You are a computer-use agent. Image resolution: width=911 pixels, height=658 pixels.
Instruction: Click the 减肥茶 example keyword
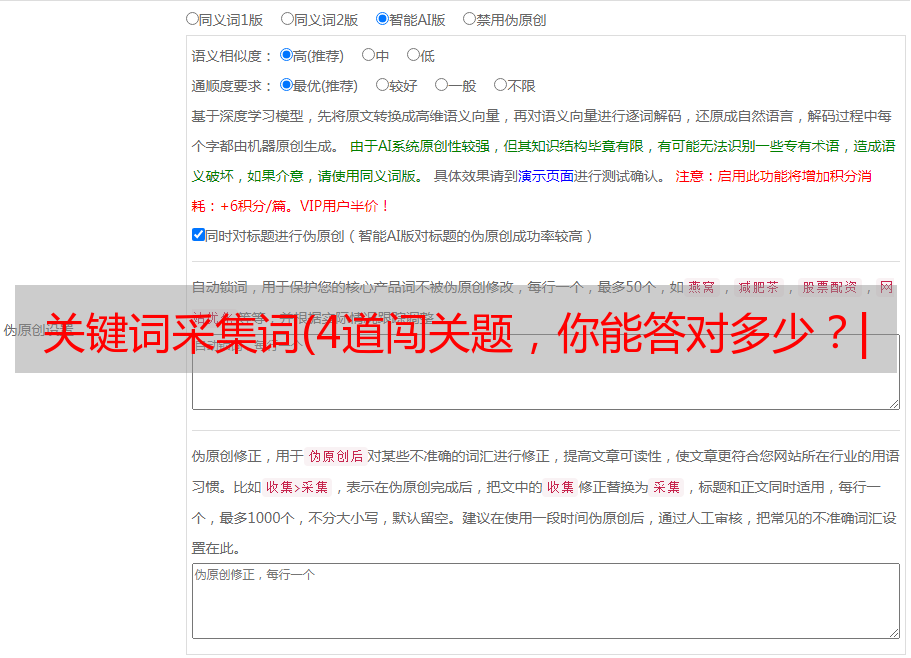(x=759, y=287)
